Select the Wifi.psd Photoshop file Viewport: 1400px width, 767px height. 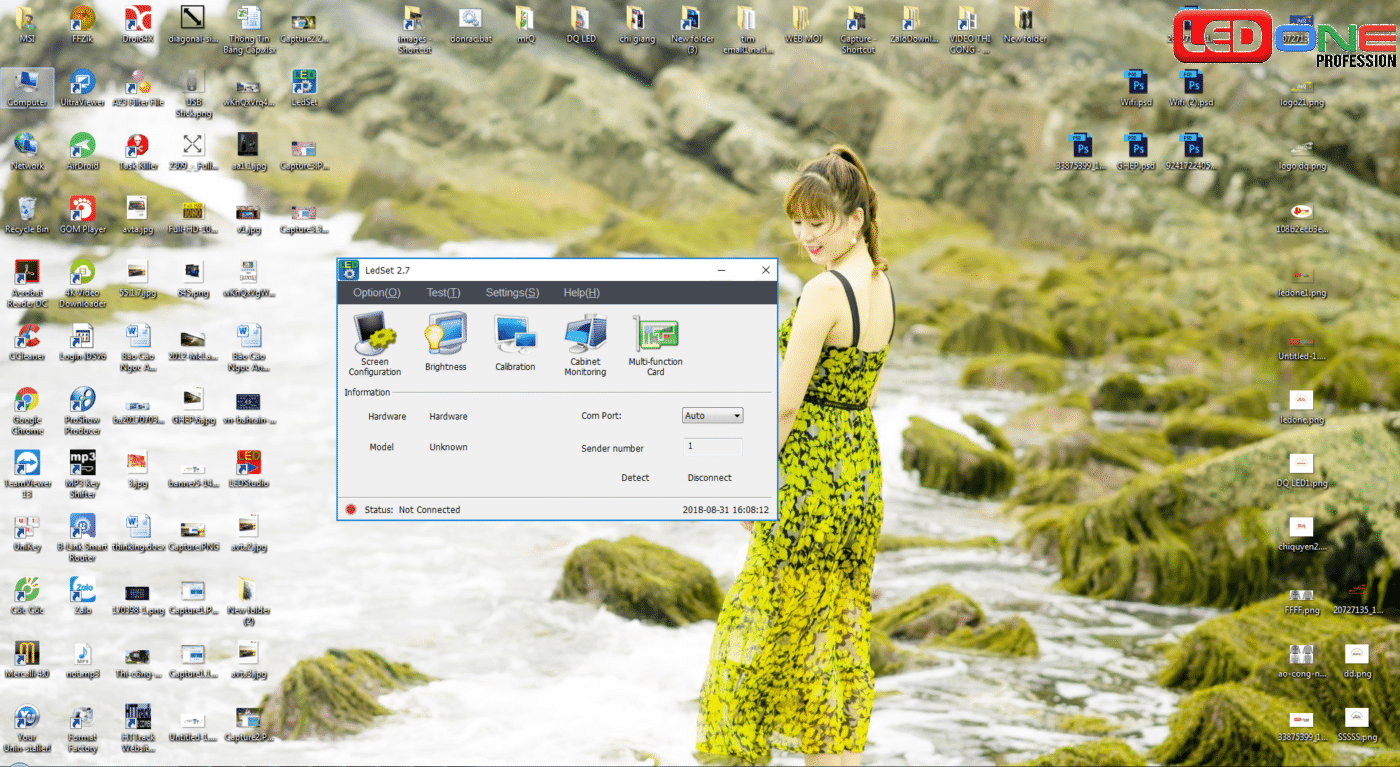(x=1135, y=88)
